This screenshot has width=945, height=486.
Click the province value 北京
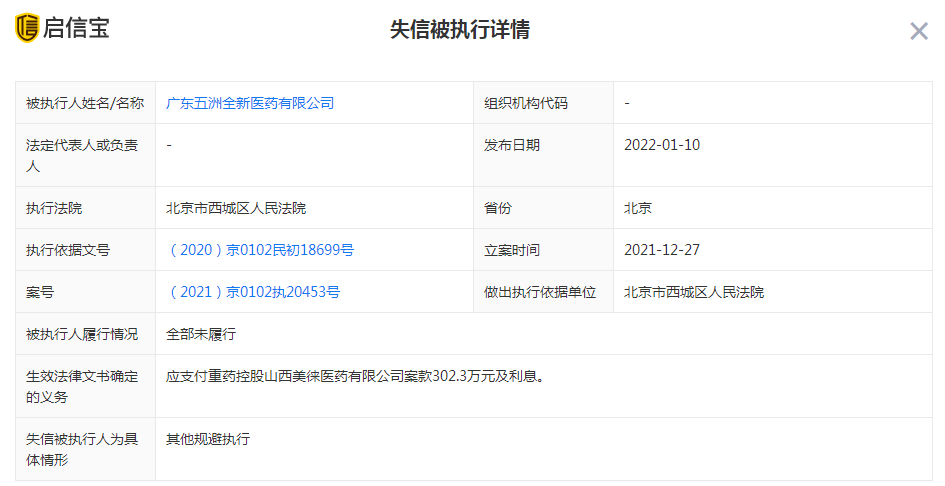[638, 208]
